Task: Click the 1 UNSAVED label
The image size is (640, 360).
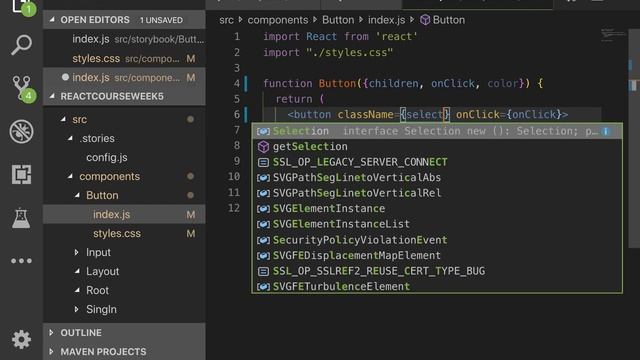Action: point(161,20)
